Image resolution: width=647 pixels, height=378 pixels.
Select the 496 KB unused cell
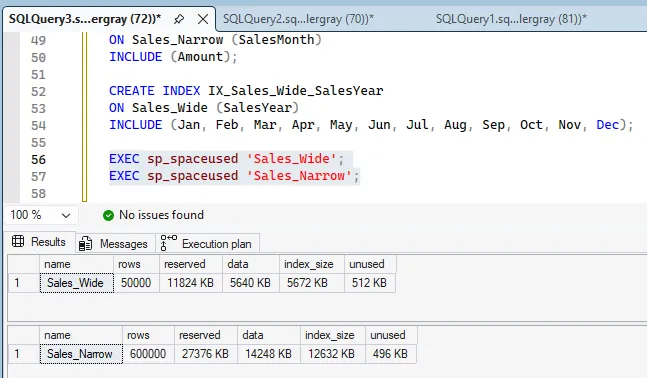coord(390,354)
